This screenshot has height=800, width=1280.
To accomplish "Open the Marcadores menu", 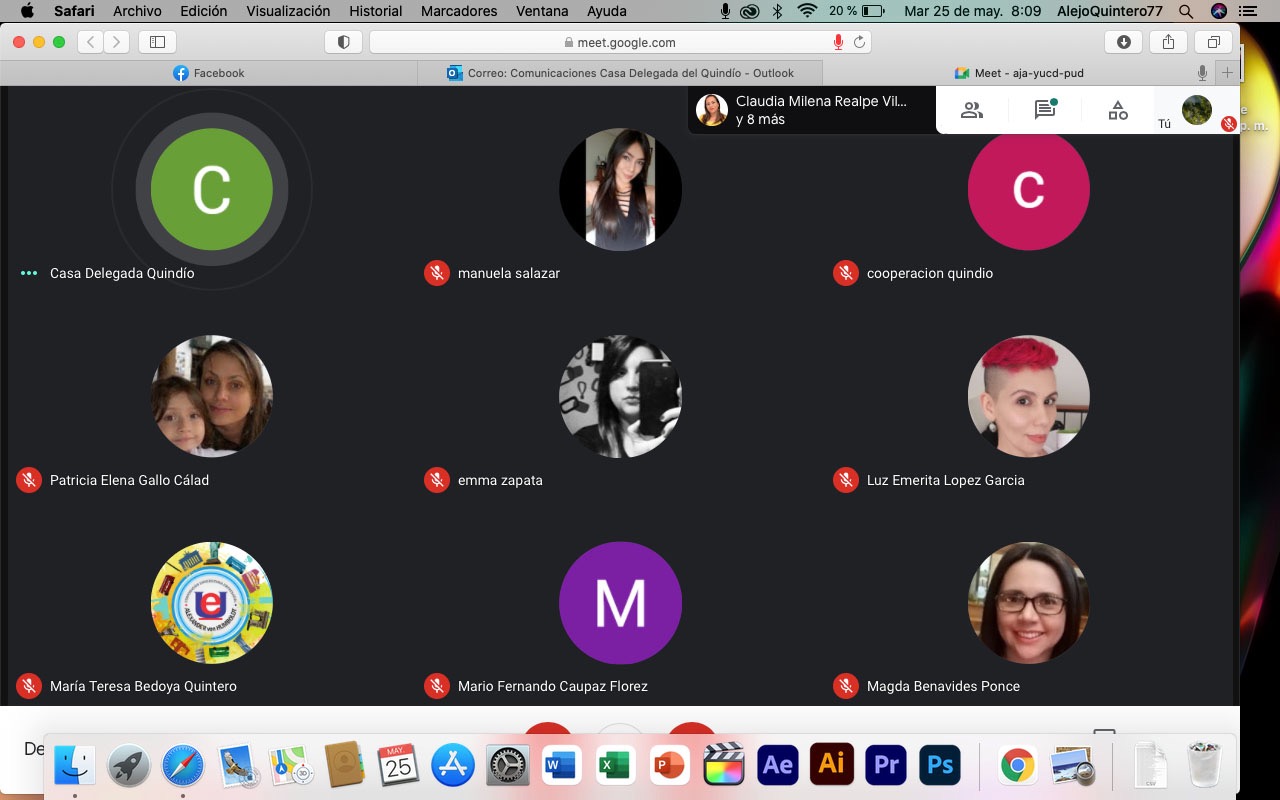I will (x=459, y=11).
